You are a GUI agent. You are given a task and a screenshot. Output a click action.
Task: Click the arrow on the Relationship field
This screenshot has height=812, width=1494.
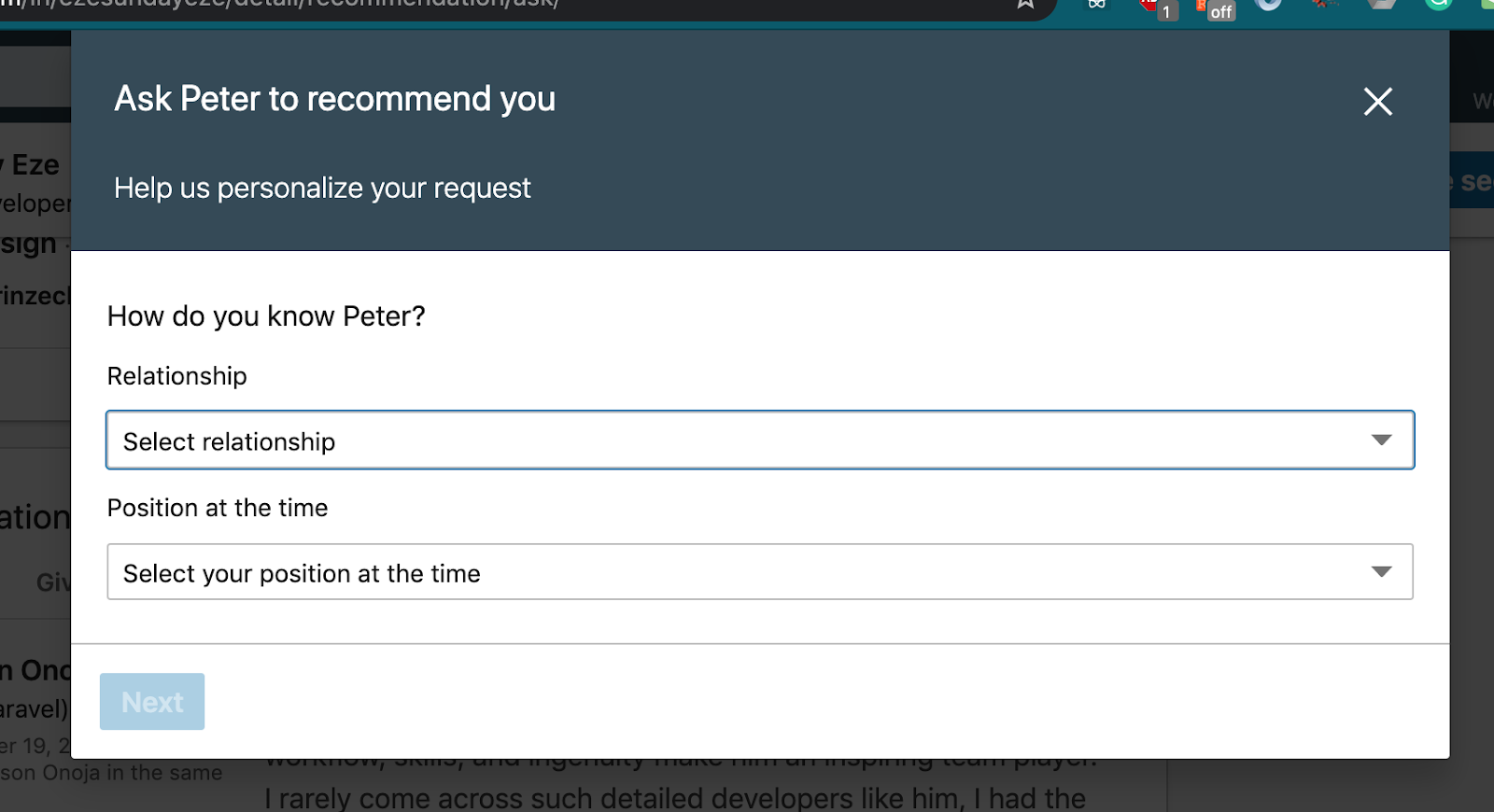click(x=1381, y=440)
